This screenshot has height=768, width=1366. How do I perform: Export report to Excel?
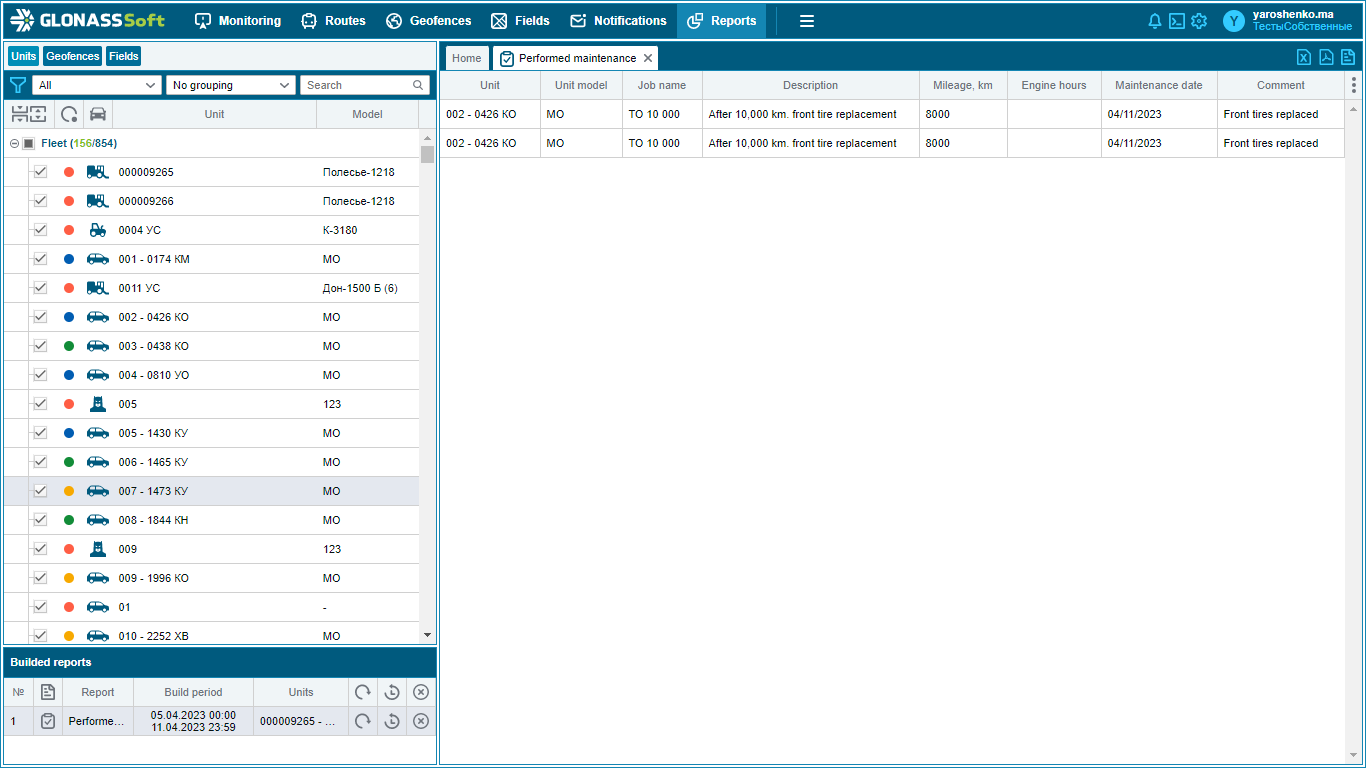tap(1304, 57)
